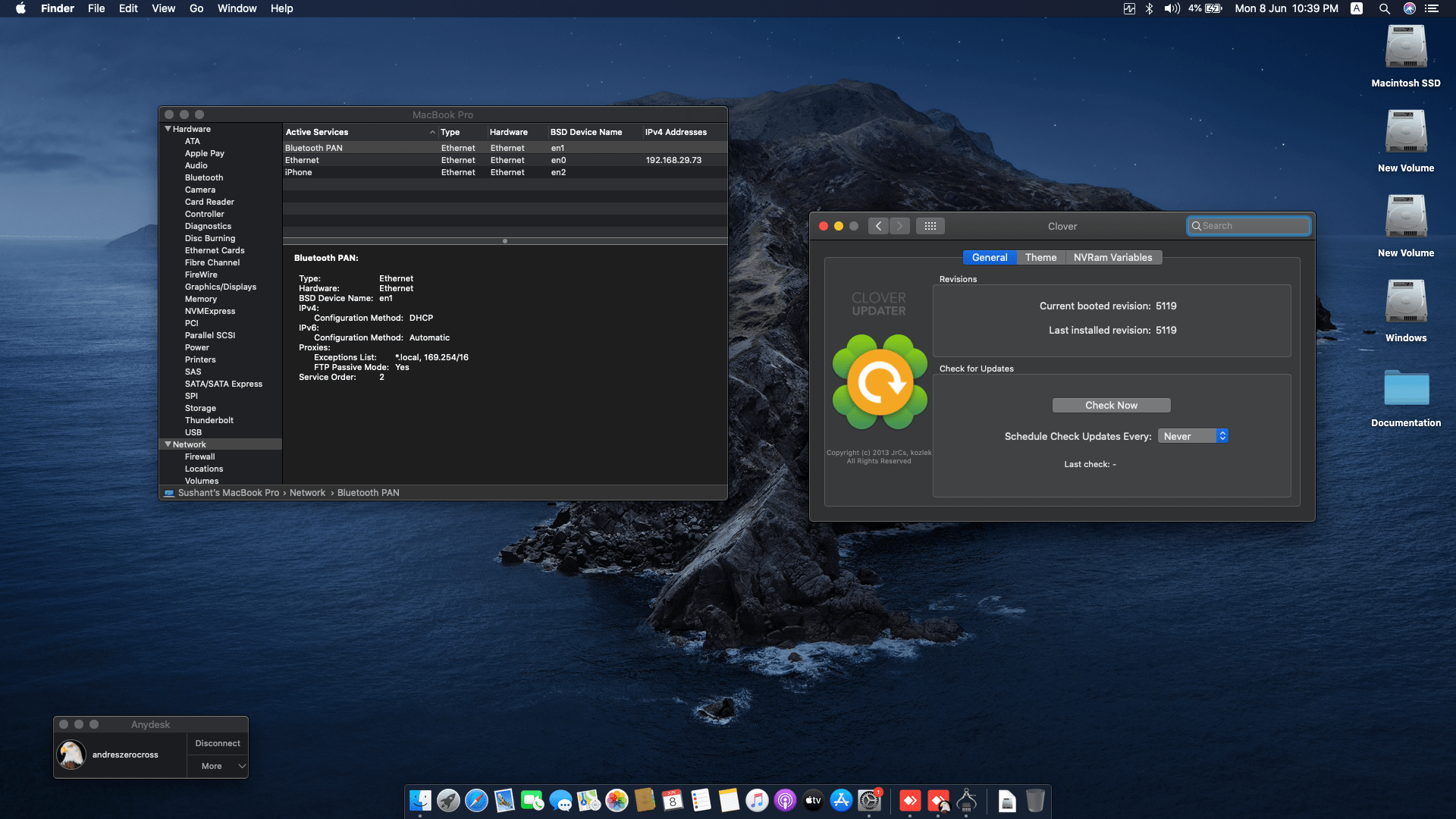Open Spotlight search in menu bar
Viewport: 1456px width, 819px height.
coord(1384,8)
